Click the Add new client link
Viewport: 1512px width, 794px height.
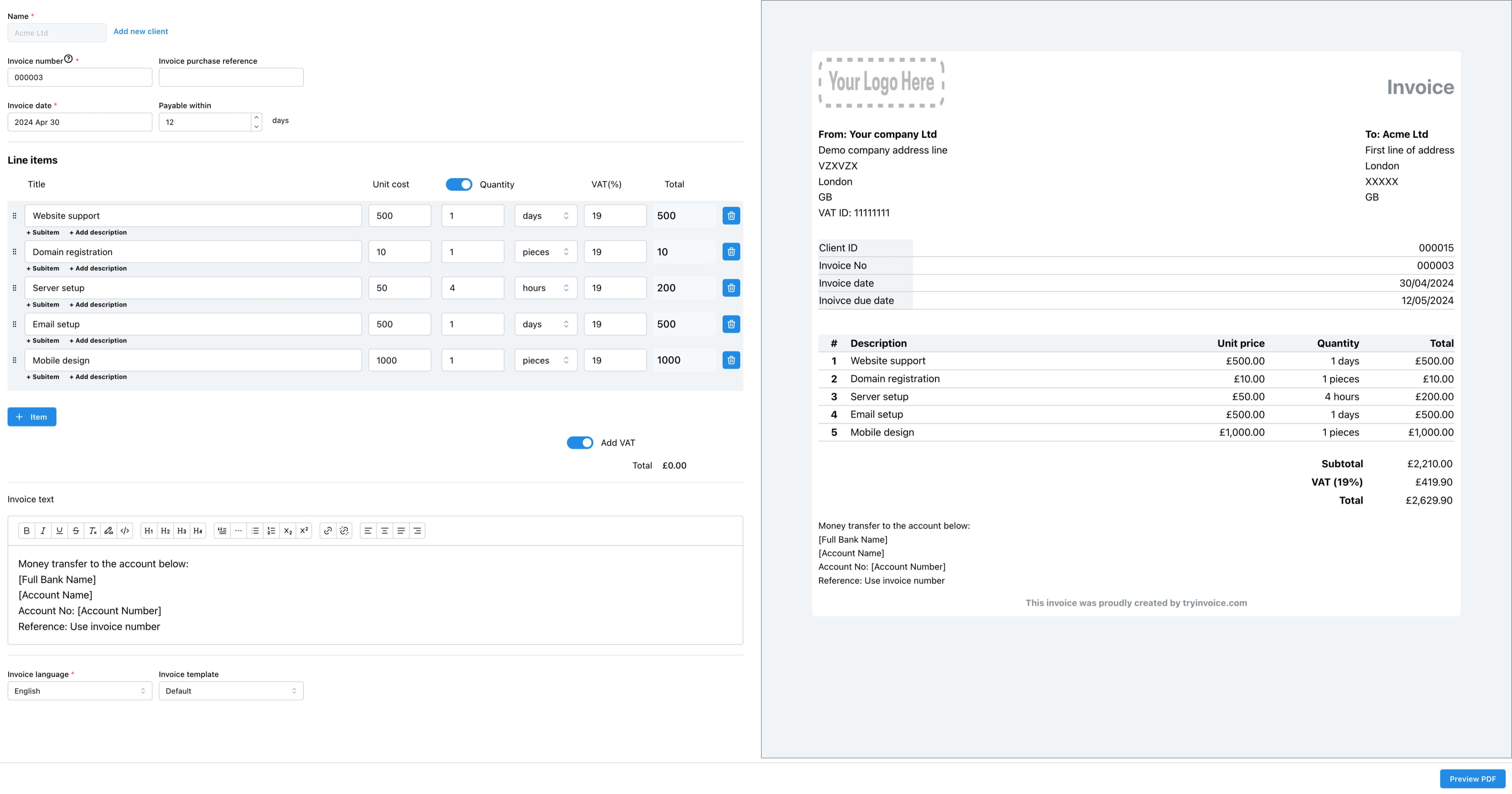click(140, 32)
